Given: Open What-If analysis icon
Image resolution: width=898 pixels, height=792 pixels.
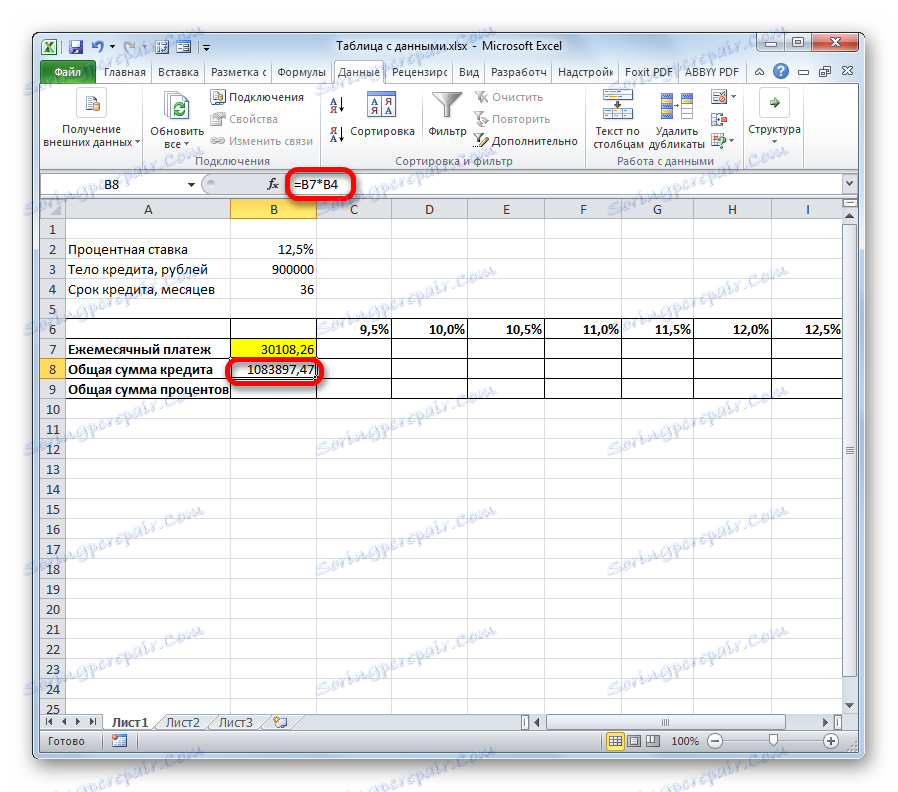Looking at the screenshot, I should 718,140.
